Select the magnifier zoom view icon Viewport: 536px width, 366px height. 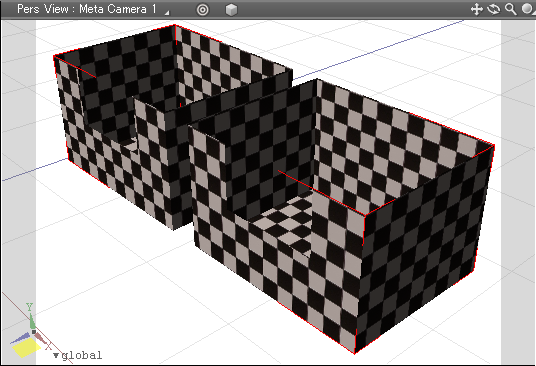click(511, 9)
